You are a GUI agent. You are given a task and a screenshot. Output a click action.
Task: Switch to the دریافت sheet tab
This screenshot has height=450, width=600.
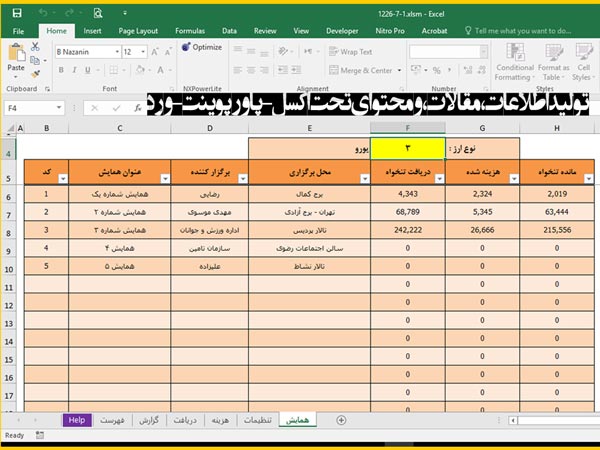(185, 420)
